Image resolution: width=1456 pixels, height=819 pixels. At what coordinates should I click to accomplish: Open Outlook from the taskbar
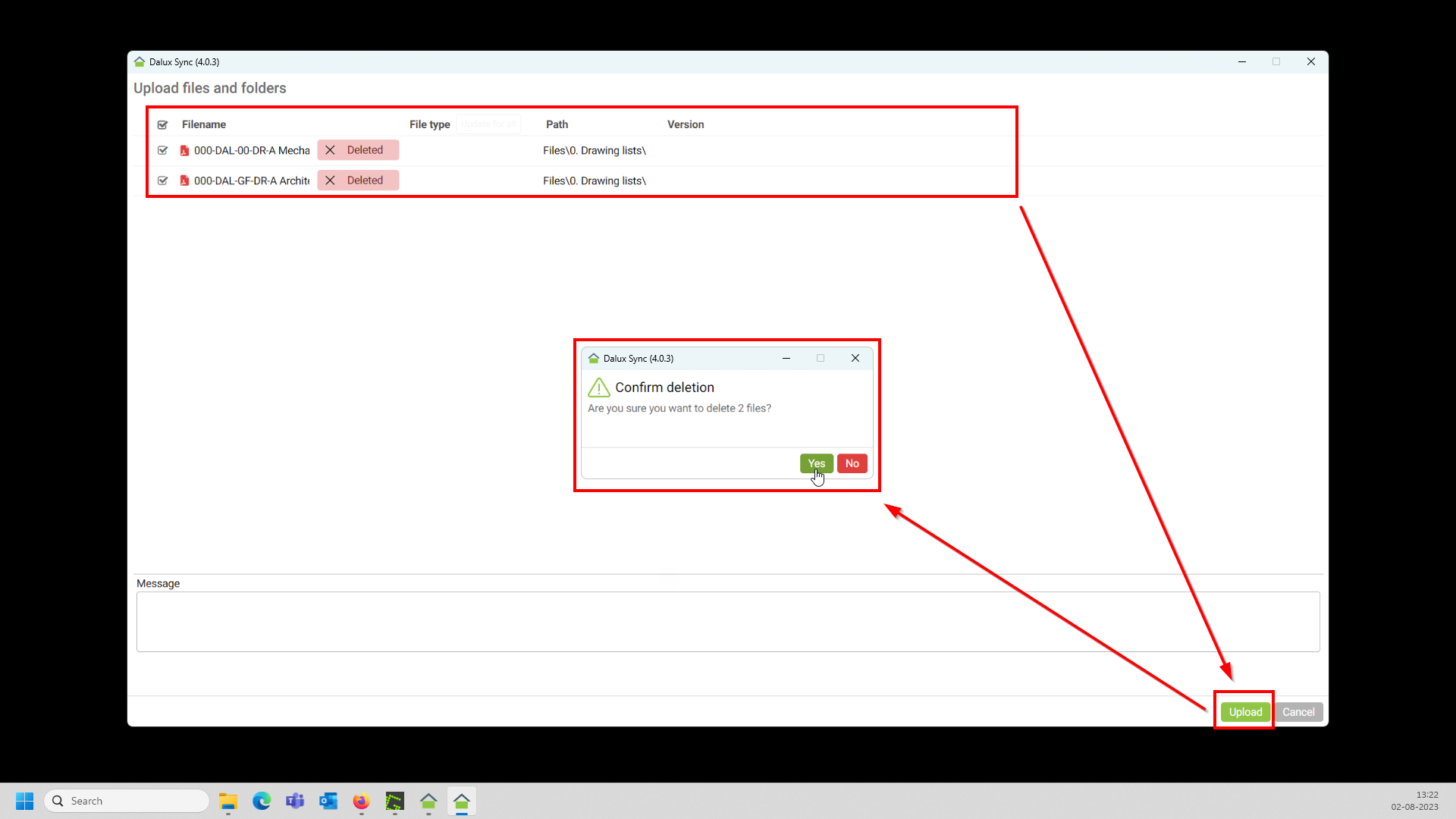[x=328, y=802]
